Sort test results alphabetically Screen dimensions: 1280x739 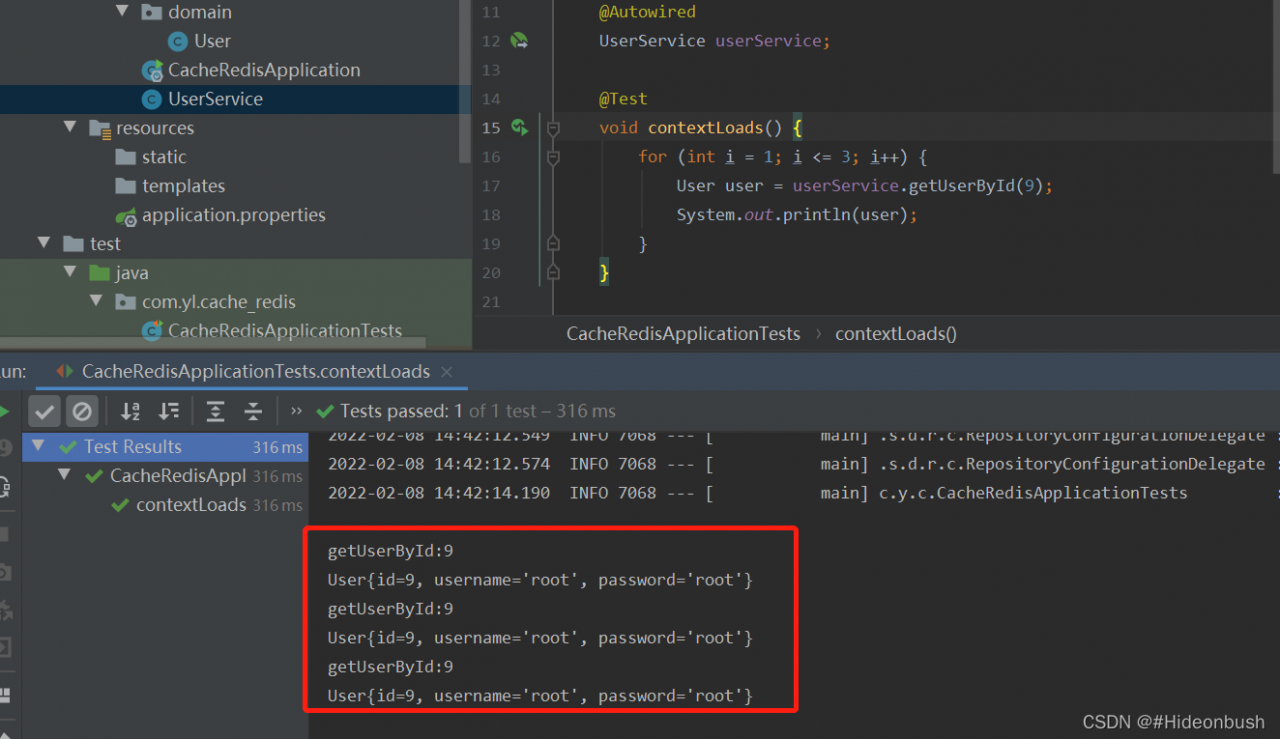click(131, 411)
